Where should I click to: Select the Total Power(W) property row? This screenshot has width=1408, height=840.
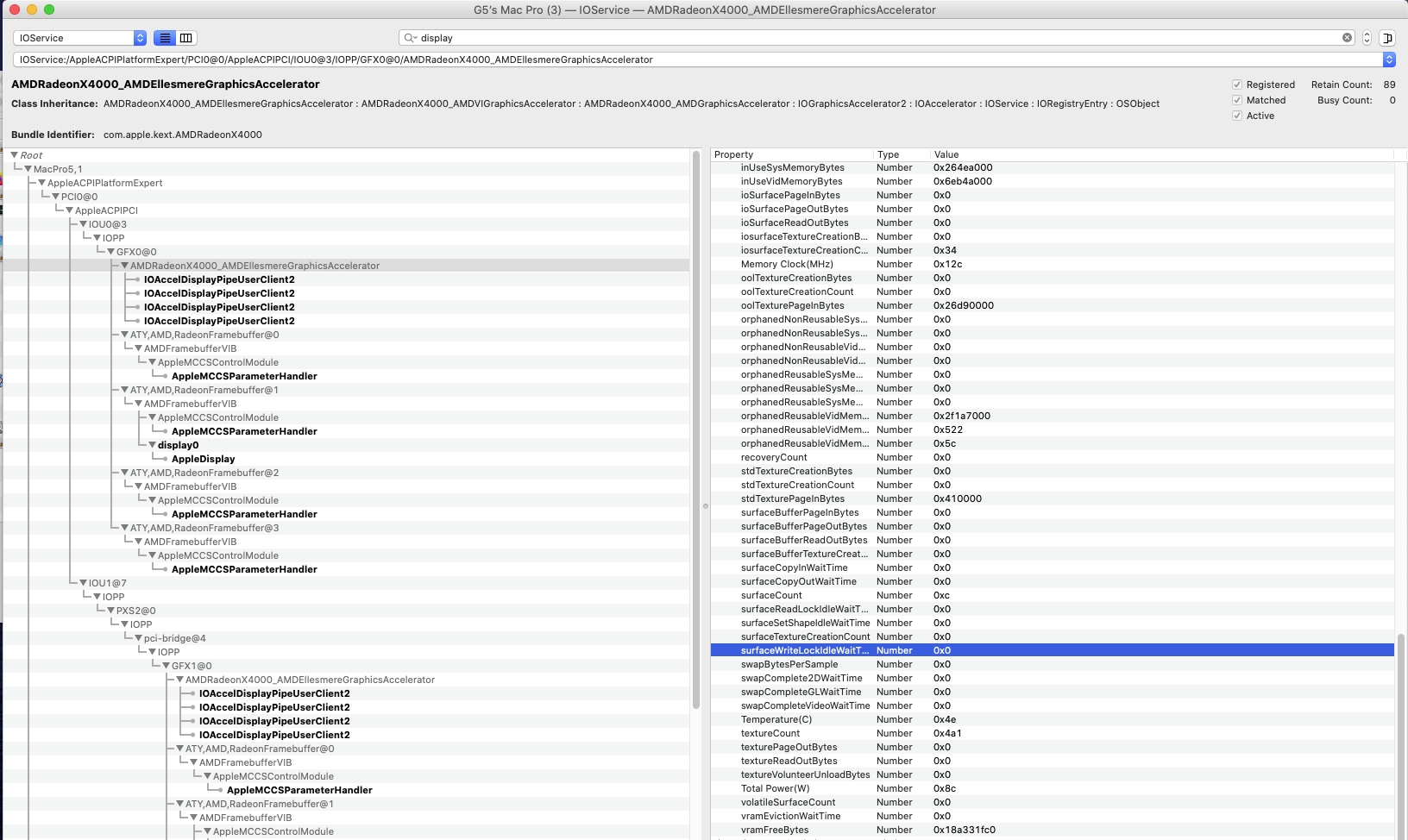point(1052,788)
